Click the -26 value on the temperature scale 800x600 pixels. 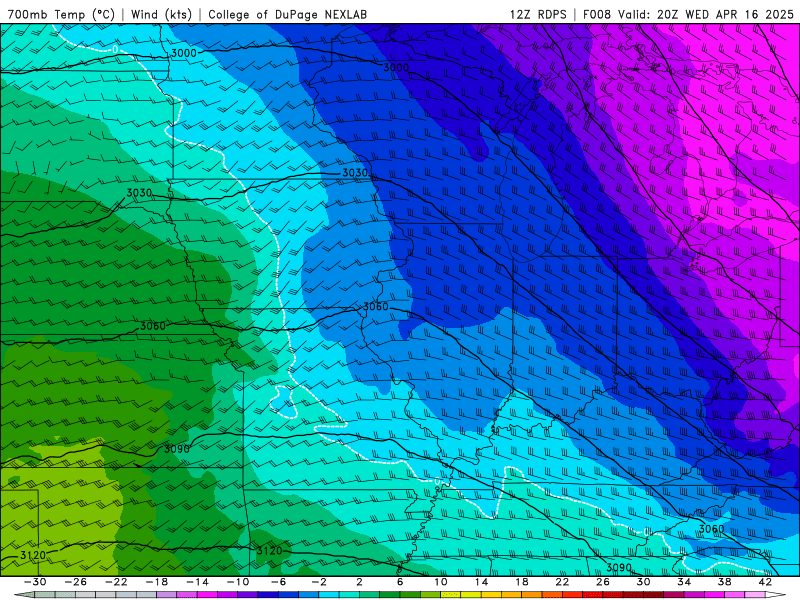click(76, 582)
